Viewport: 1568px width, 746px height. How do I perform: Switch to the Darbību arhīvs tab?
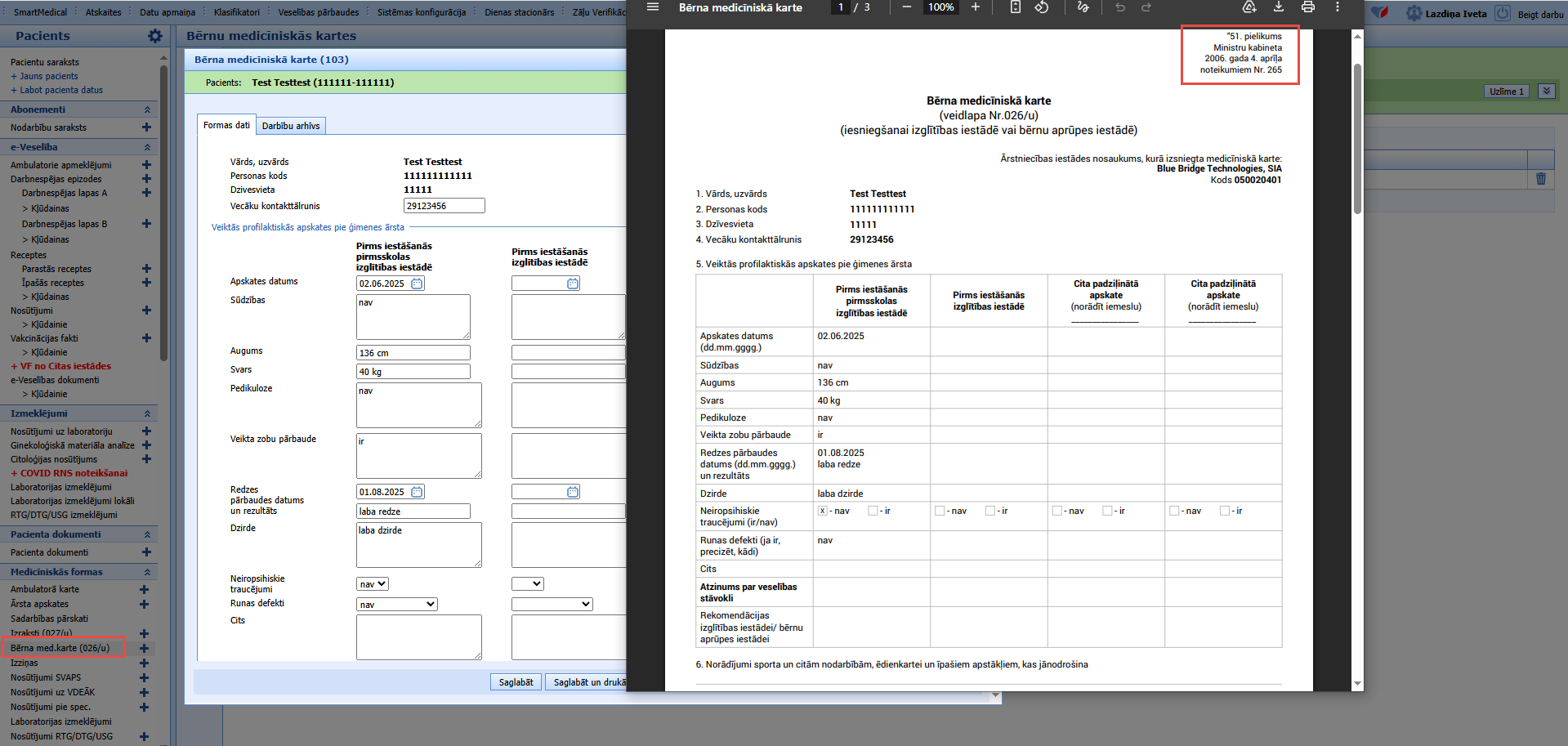click(x=291, y=126)
